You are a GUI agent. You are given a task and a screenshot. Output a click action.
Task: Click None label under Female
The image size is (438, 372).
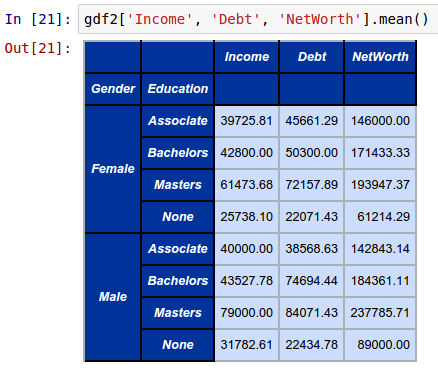coord(178,217)
